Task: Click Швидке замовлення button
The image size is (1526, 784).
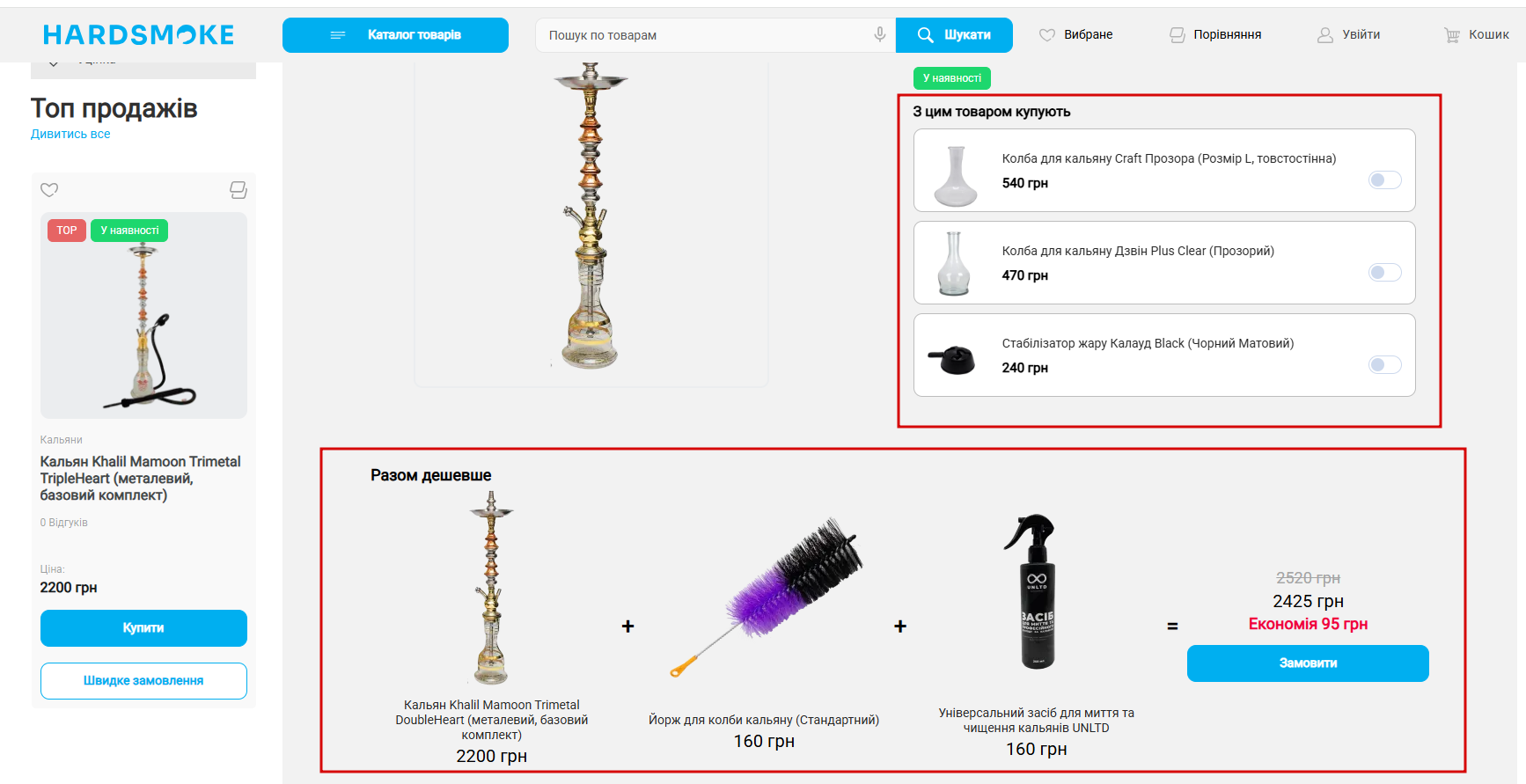Action: pos(143,681)
